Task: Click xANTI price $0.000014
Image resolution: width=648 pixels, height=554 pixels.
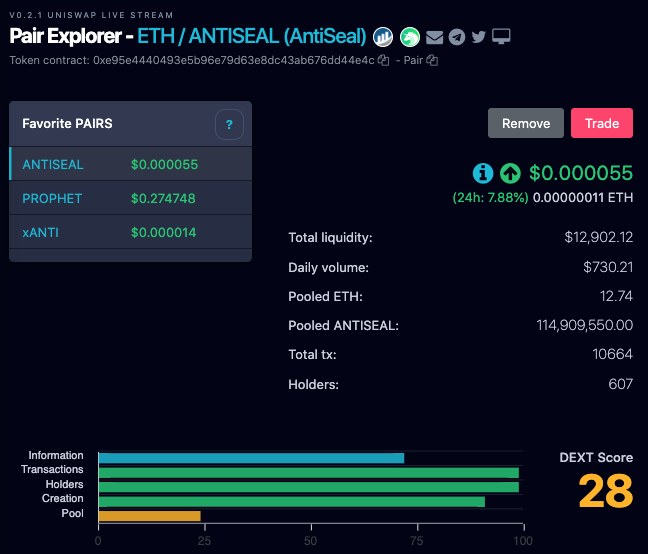Action: click(164, 232)
